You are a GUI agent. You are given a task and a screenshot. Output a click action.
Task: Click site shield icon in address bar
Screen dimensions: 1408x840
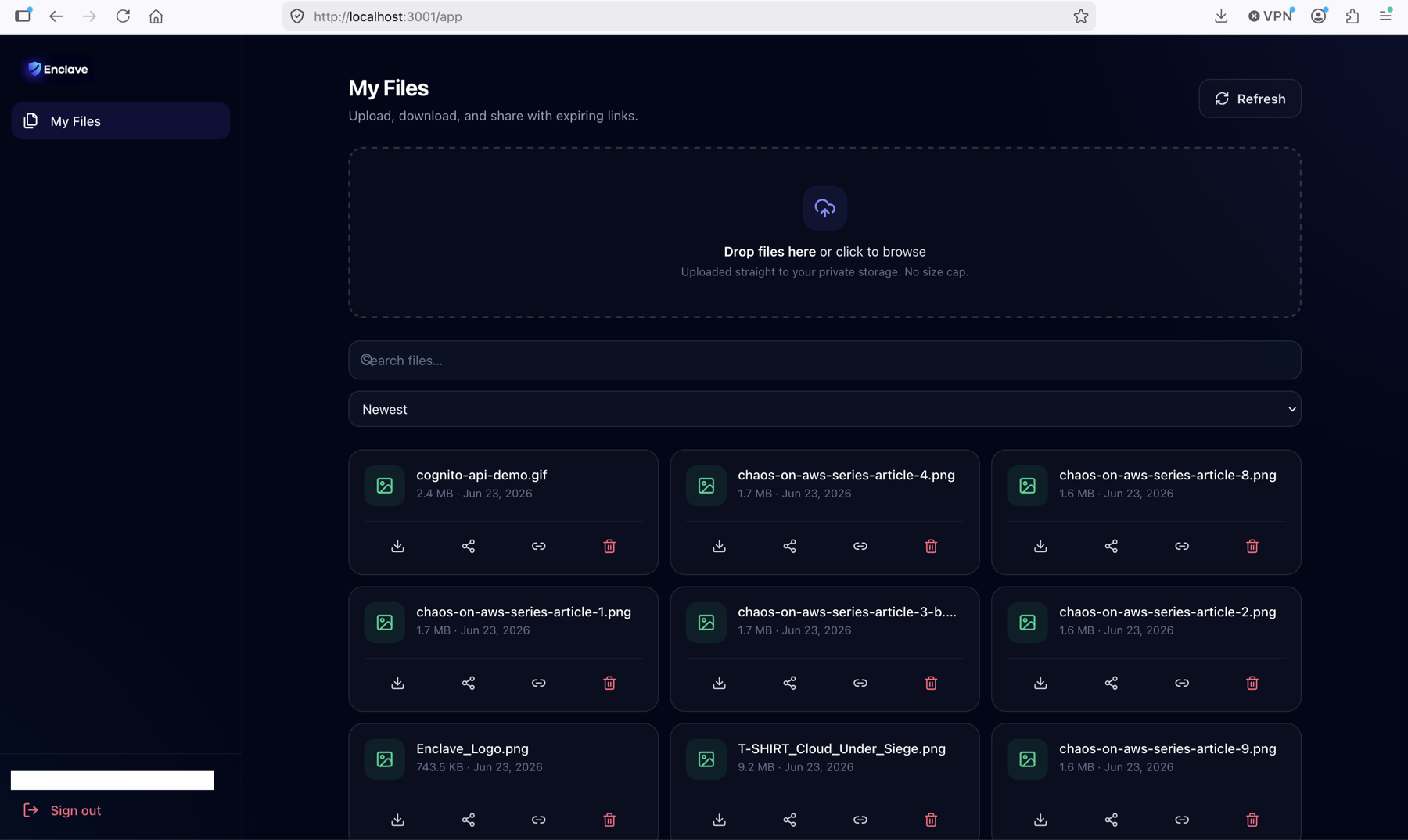(297, 16)
